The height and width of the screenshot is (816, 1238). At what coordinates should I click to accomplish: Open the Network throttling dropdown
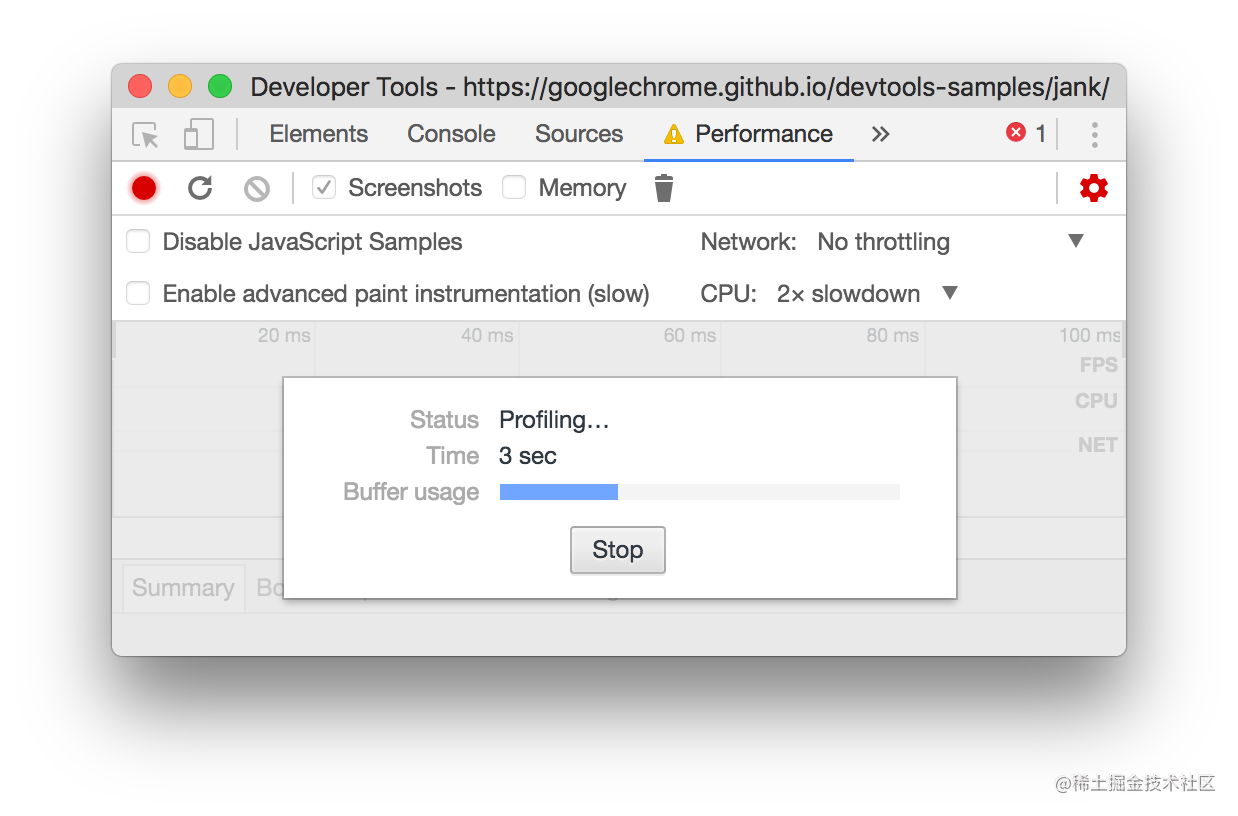point(950,241)
